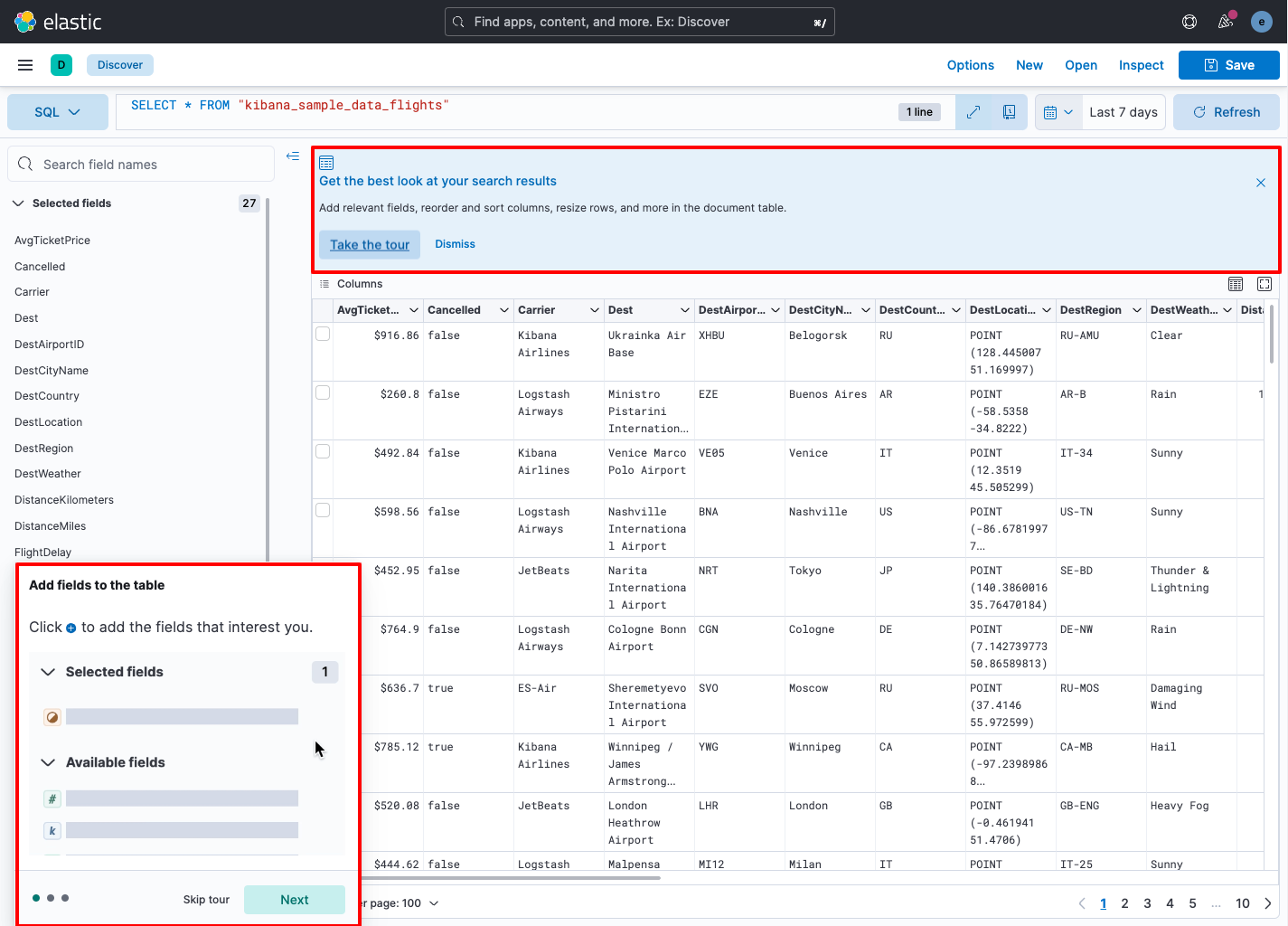Image resolution: width=1288 pixels, height=926 pixels.
Task: Go to the previous results page
Action: coord(1082,903)
